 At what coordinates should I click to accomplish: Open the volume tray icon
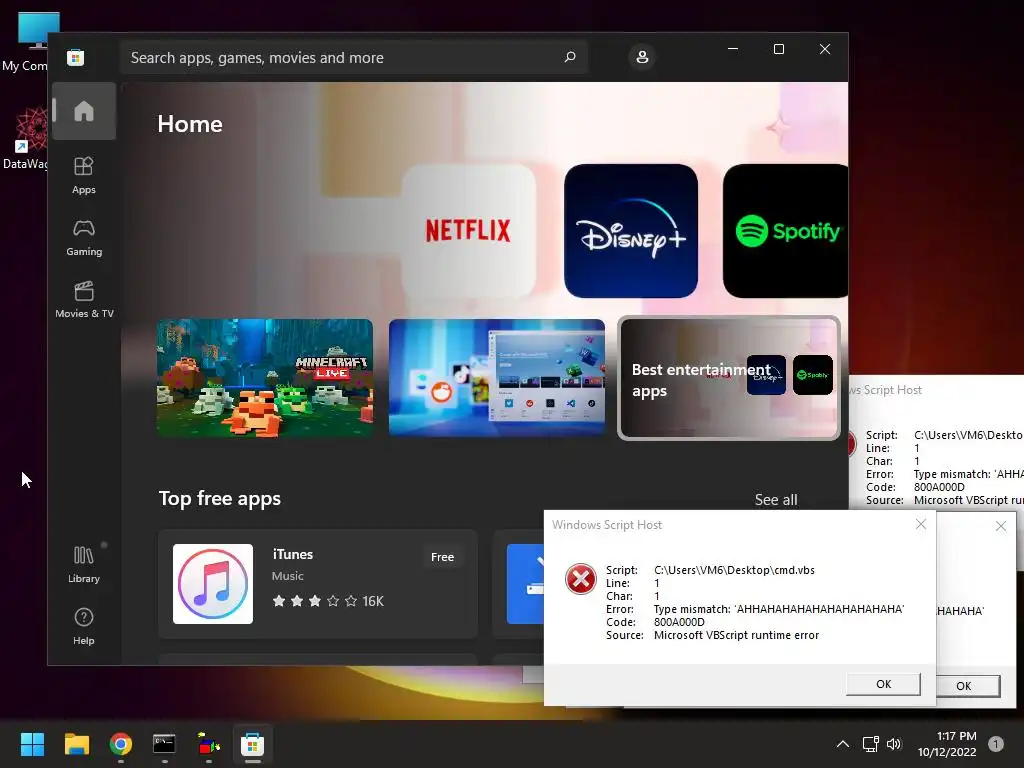[x=894, y=744]
